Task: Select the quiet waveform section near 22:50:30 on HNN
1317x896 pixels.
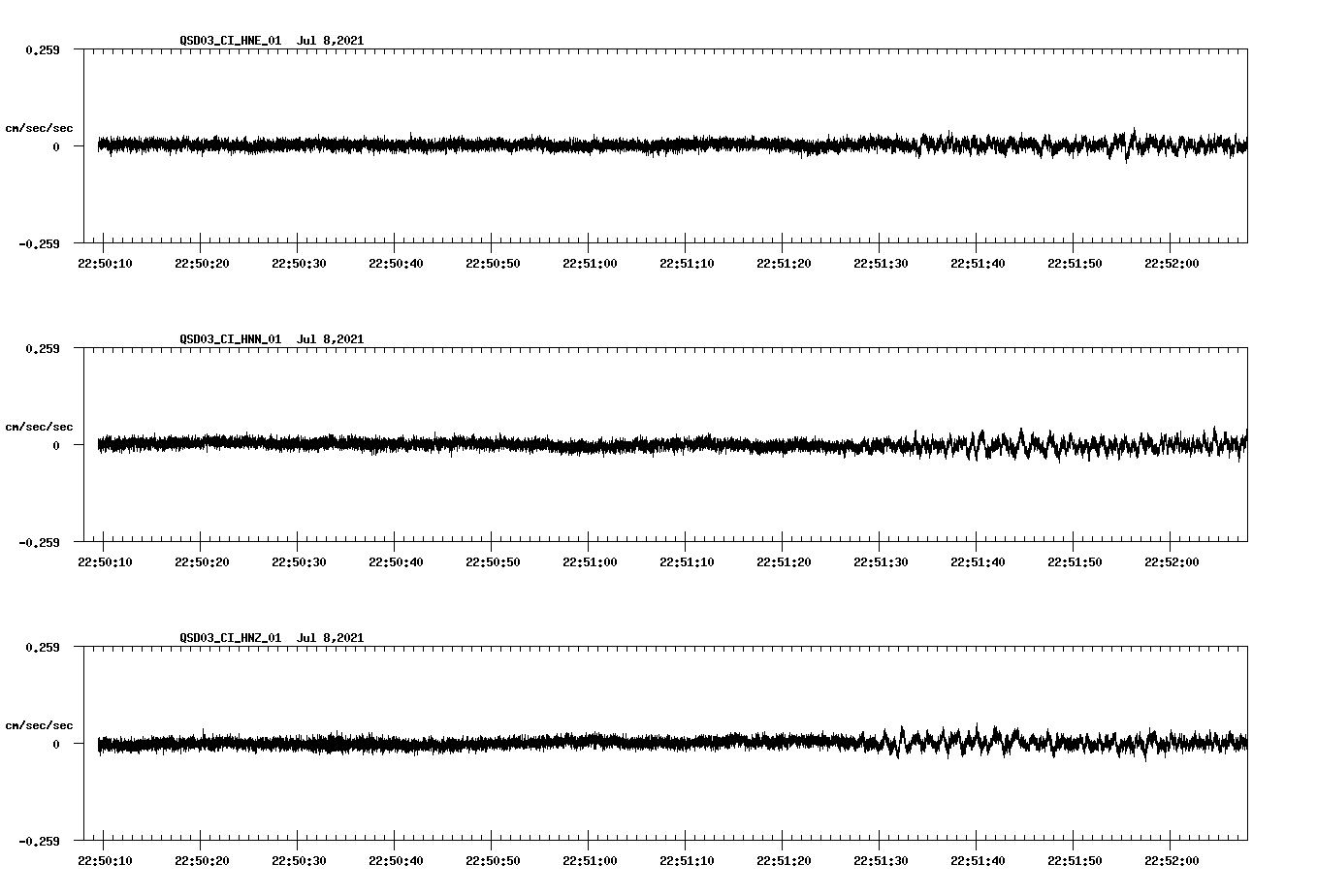Action: 301,444
